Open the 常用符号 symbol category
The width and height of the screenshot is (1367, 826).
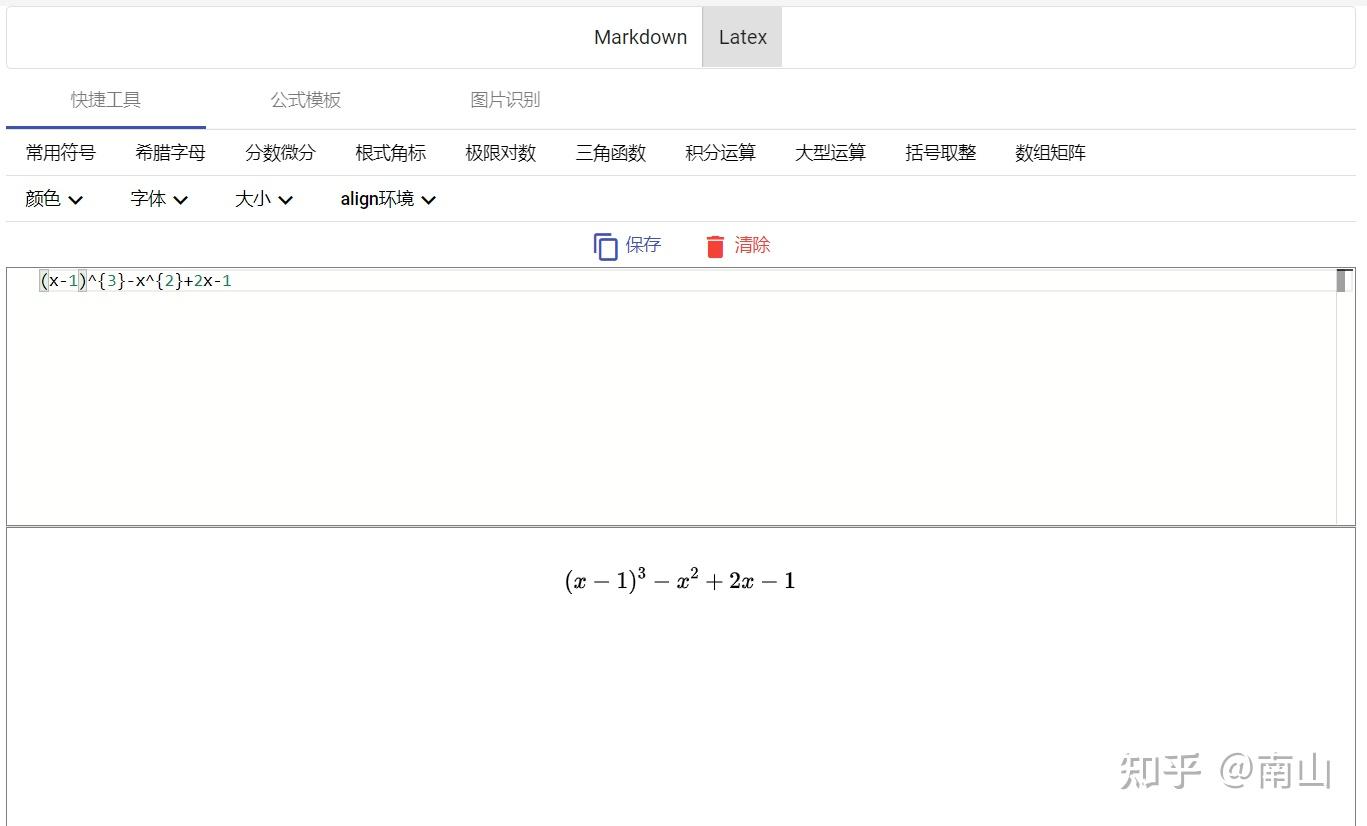(x=60, y=152)
